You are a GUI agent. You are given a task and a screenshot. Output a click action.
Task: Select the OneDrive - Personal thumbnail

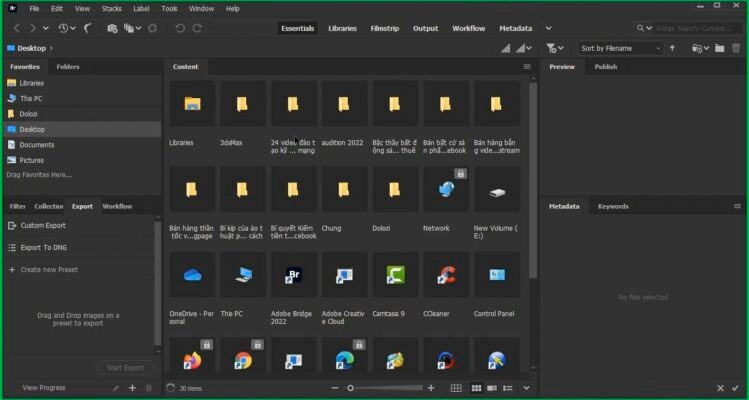[x=192, y=275]
